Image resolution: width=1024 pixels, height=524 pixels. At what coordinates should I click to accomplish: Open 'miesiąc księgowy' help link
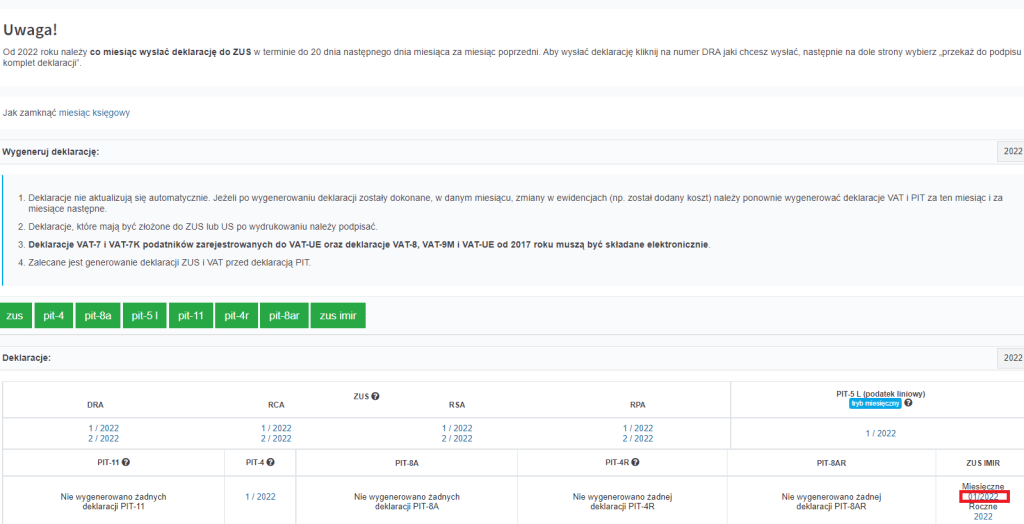94,113
